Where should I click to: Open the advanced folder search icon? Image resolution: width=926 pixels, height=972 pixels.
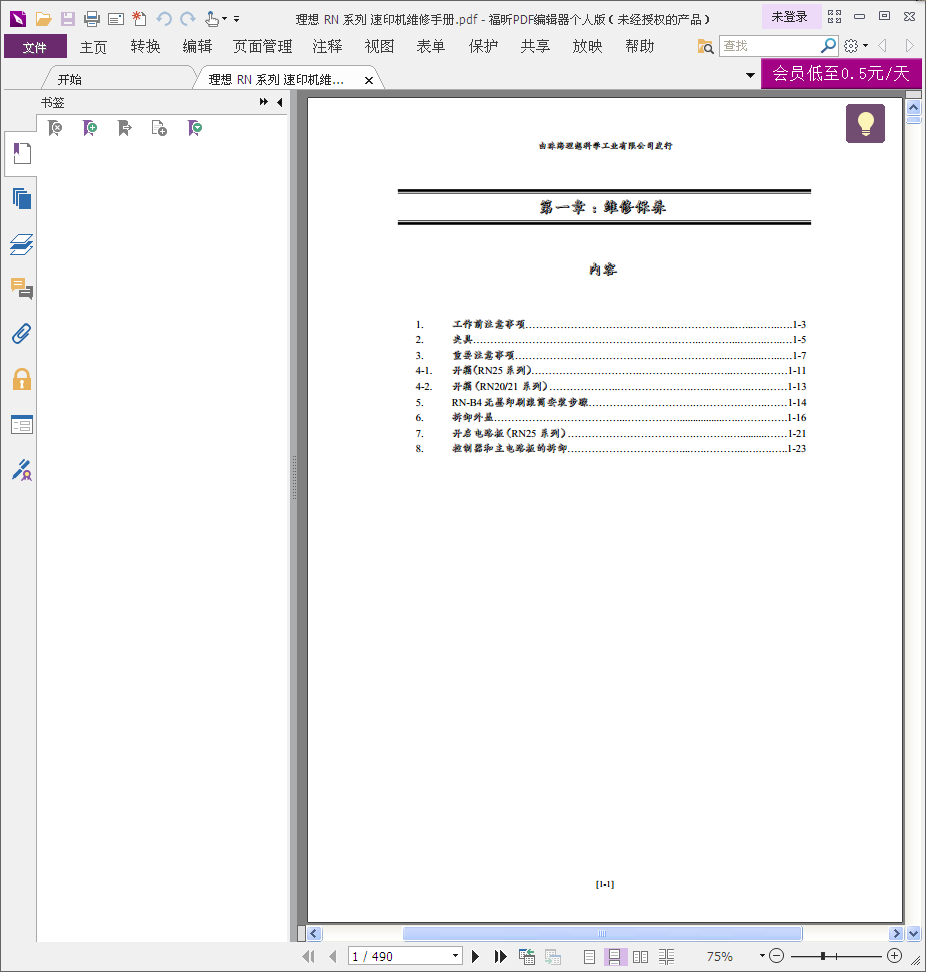(x=705, y=46)
